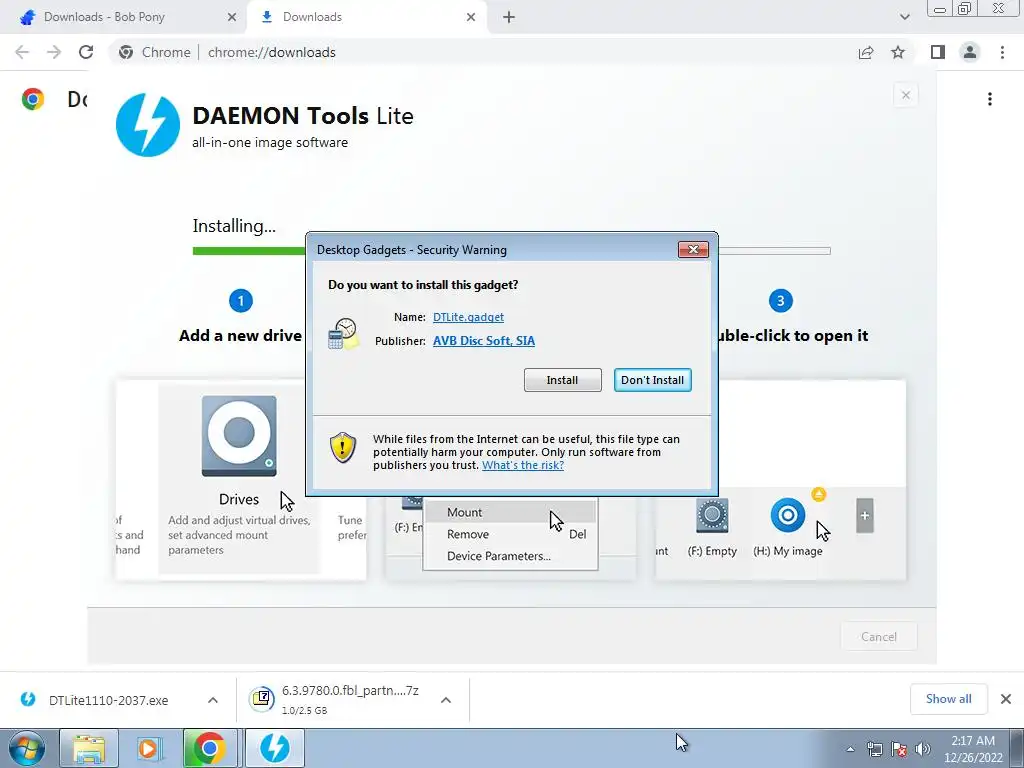Open the Chrome three-dot menu

[1002, 52]
